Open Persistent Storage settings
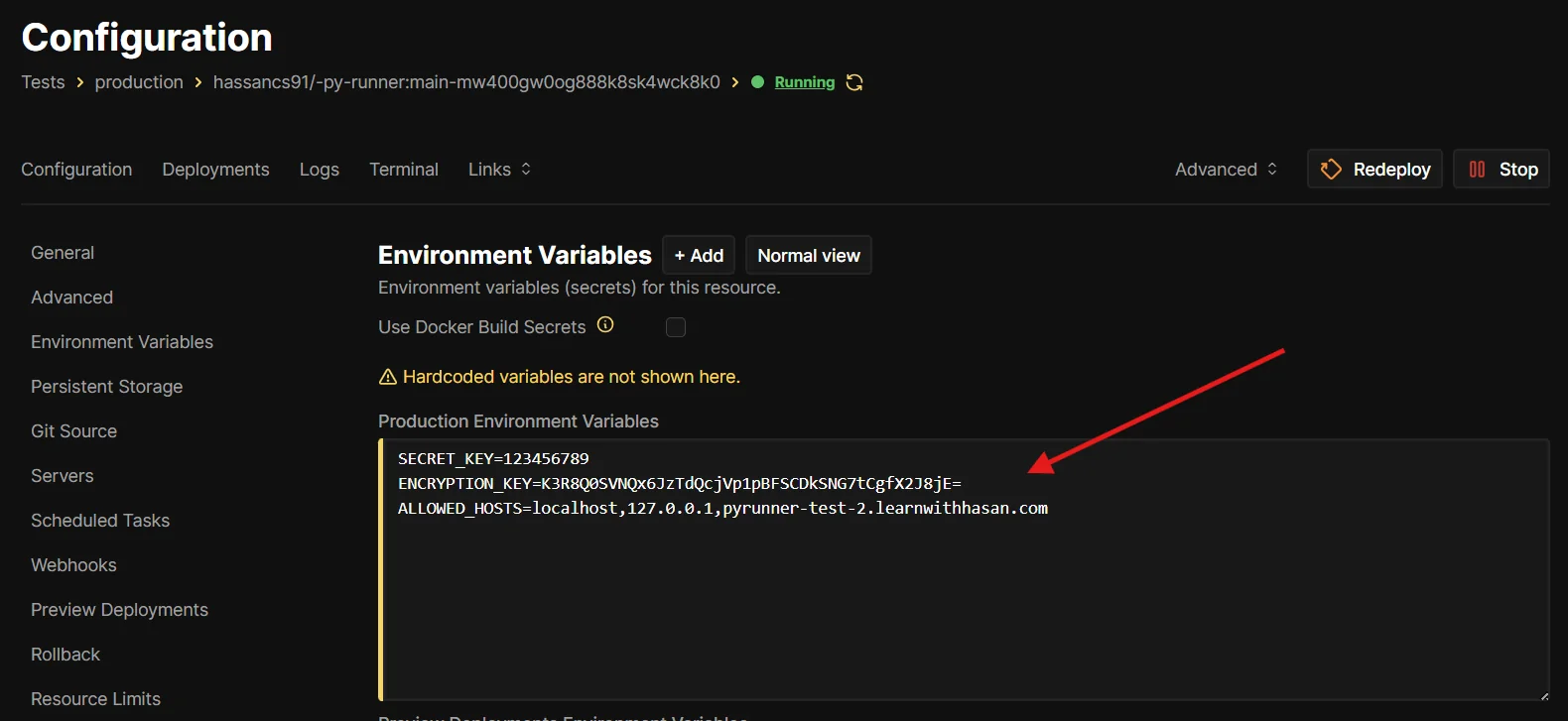This screenshot has width=1568, height=721. [x=106, y=387]
